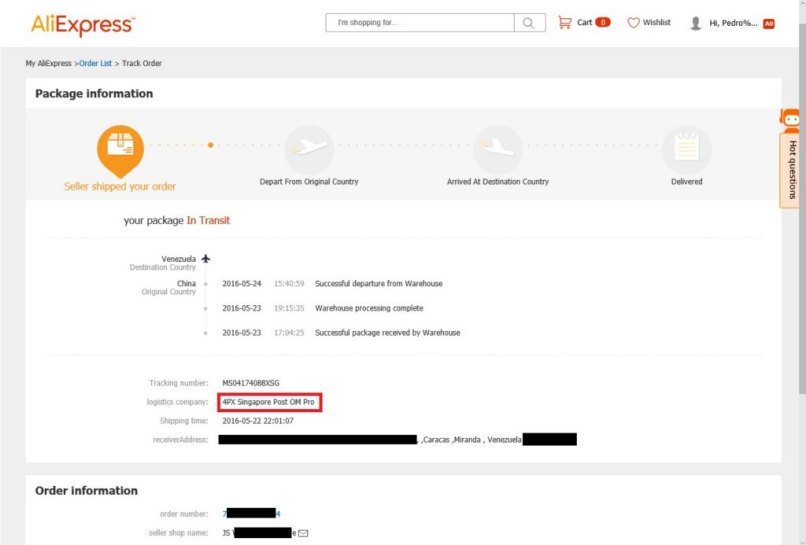Screen dimensions: 806x545
Task: Click the "order number:" field label
Action: point(184,514)
